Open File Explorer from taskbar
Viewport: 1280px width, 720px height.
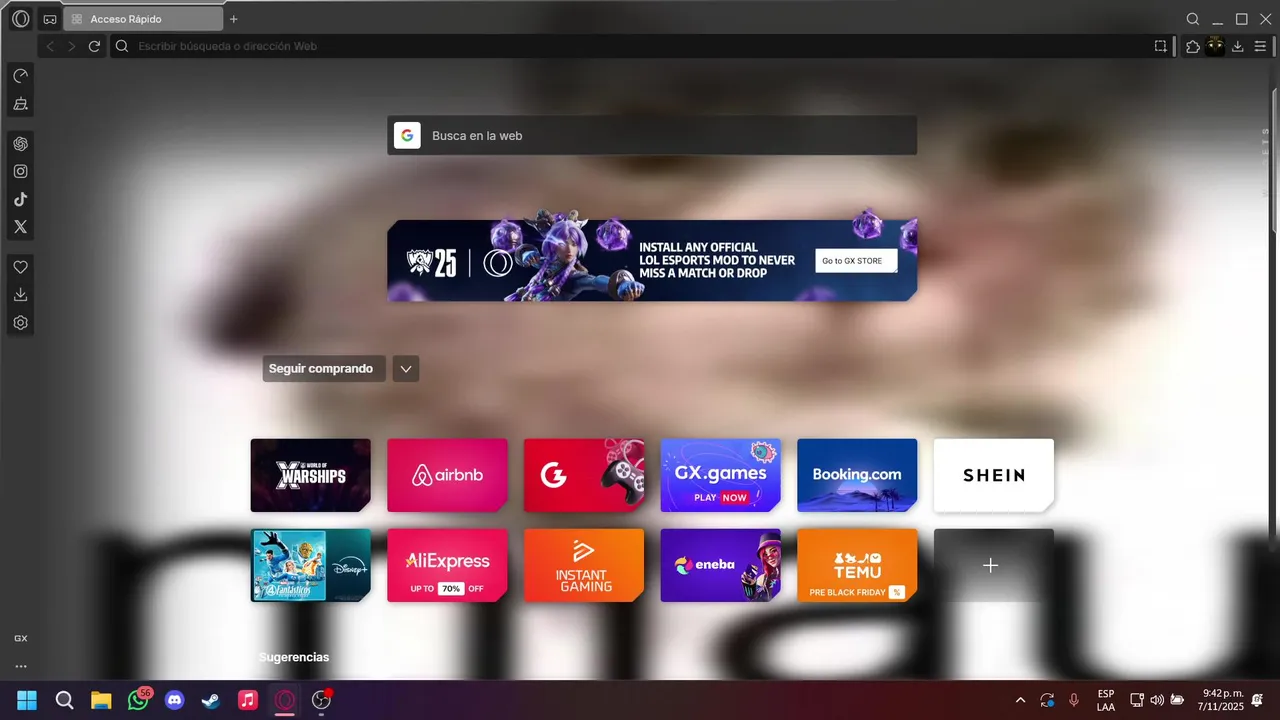pos(101,700)
